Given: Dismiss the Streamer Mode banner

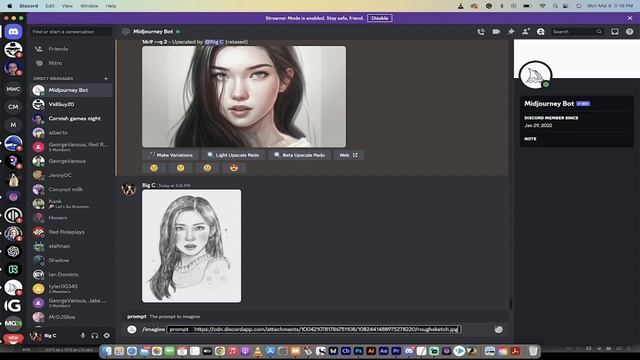Looking at the screenshot, I should click(630, 18).
